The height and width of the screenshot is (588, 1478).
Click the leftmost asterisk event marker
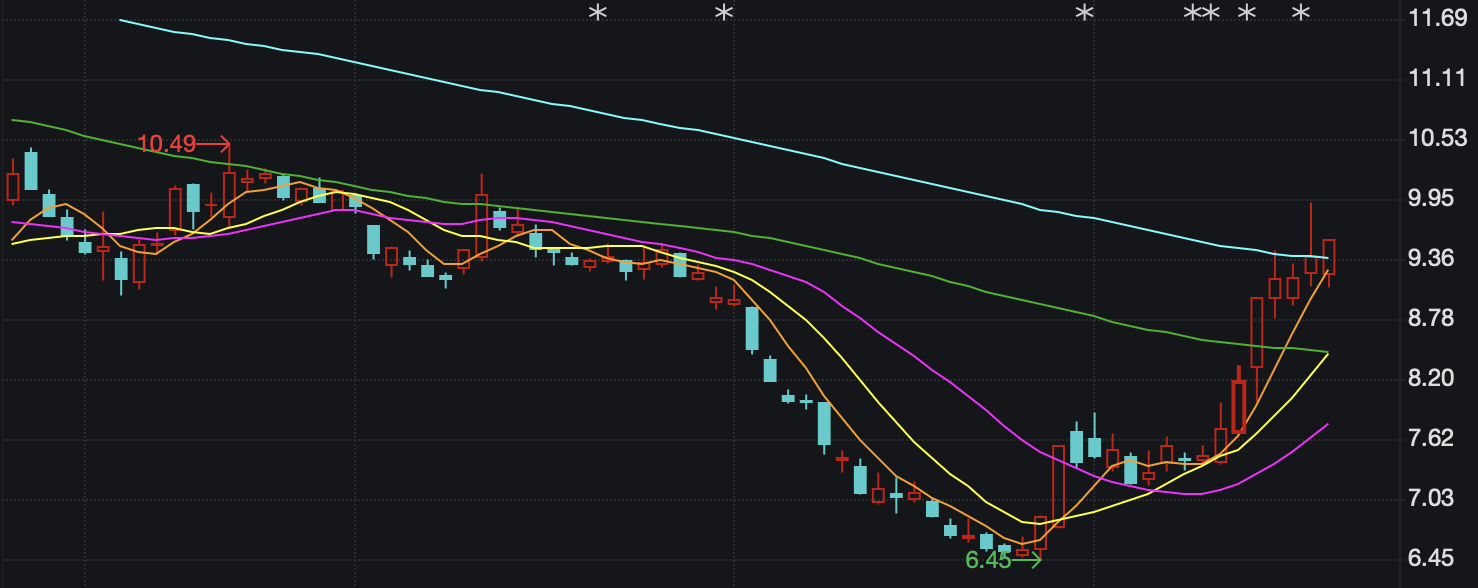tap(597, 14)
